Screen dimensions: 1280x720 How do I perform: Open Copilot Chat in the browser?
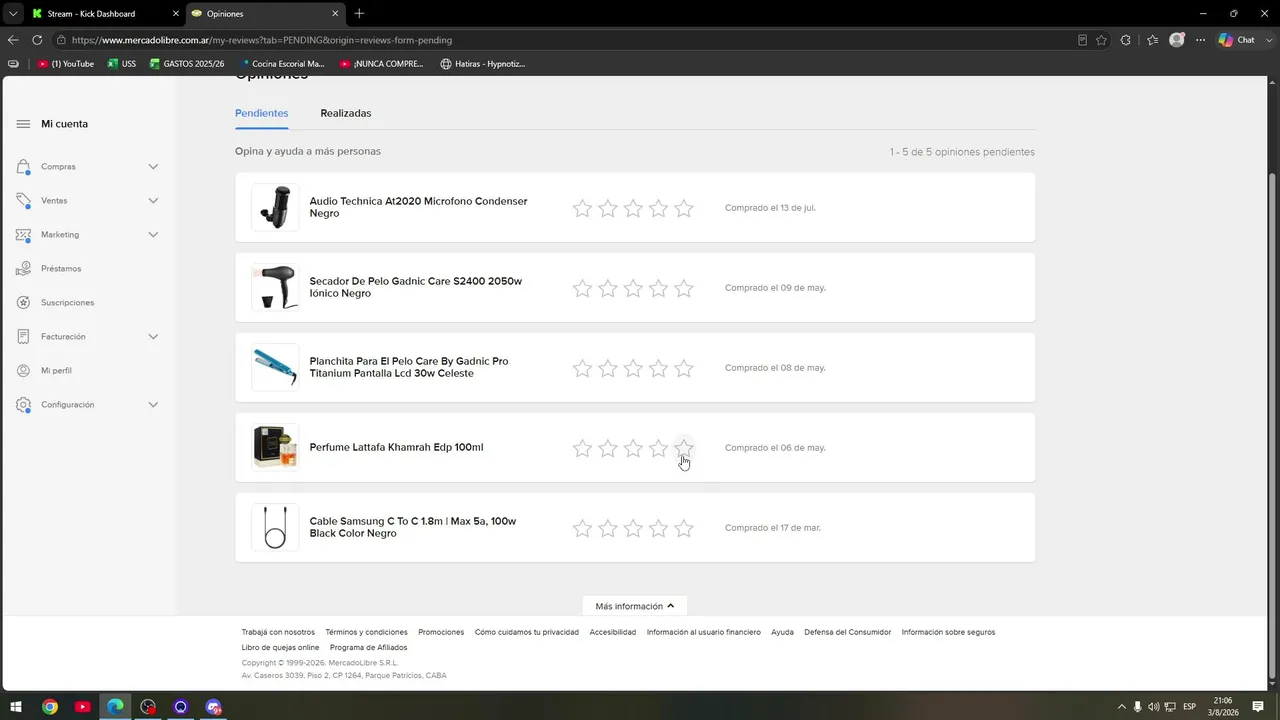point(1237,40)
